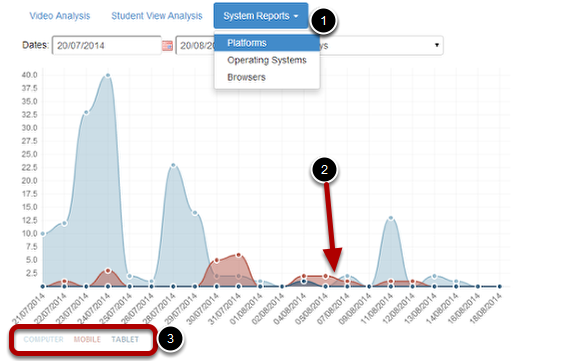
Task: Toggle the MOBILE legend series
Action: tap(87, 339)
